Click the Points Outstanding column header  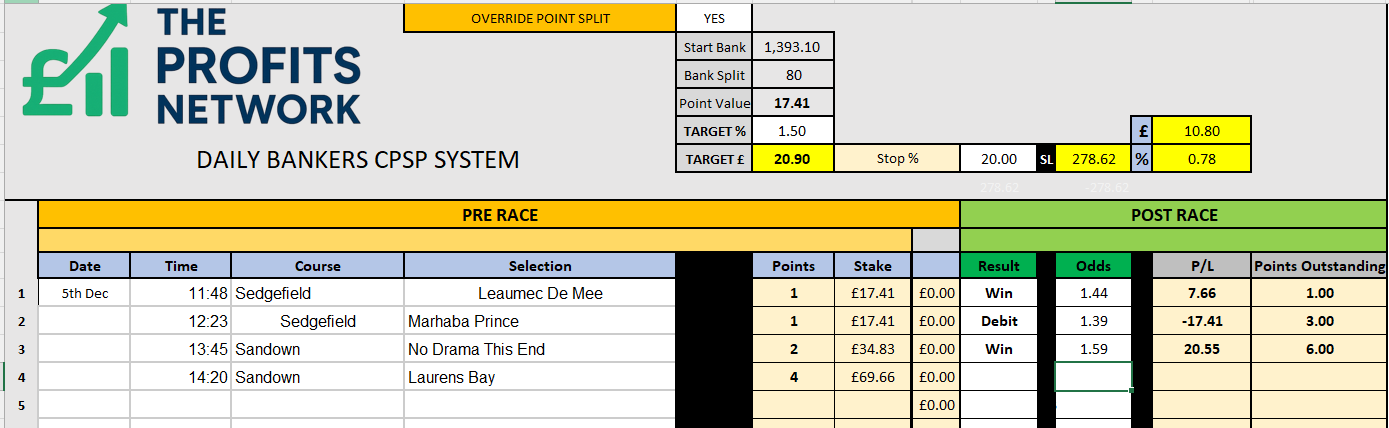[x=1319, y=266]
